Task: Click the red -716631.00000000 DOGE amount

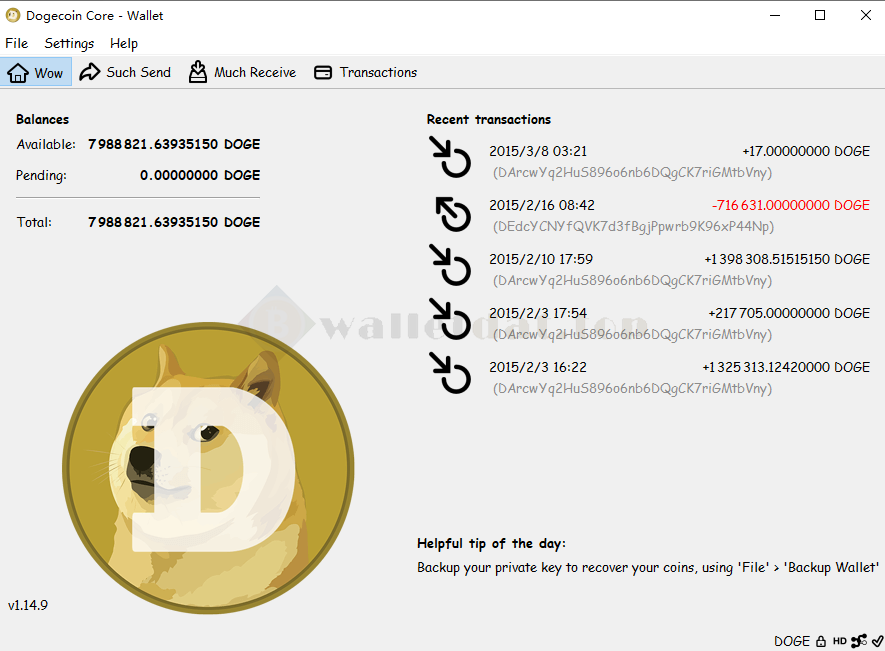Action: (790, 205)
